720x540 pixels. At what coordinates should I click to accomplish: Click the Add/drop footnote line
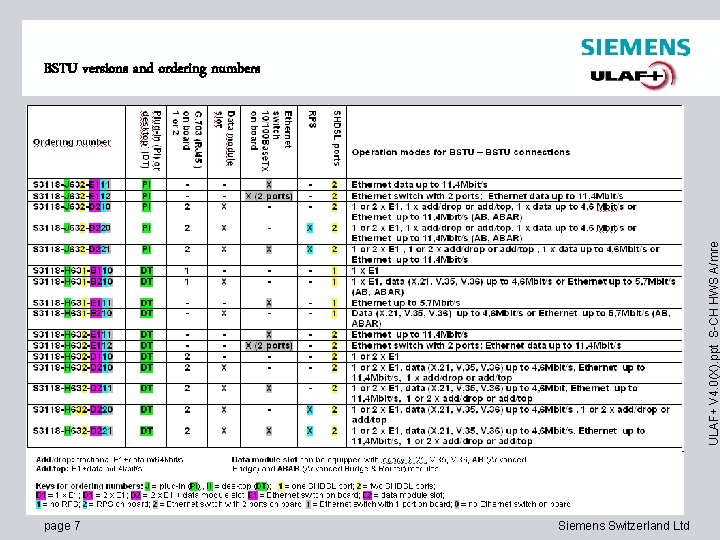pos(109,459)
